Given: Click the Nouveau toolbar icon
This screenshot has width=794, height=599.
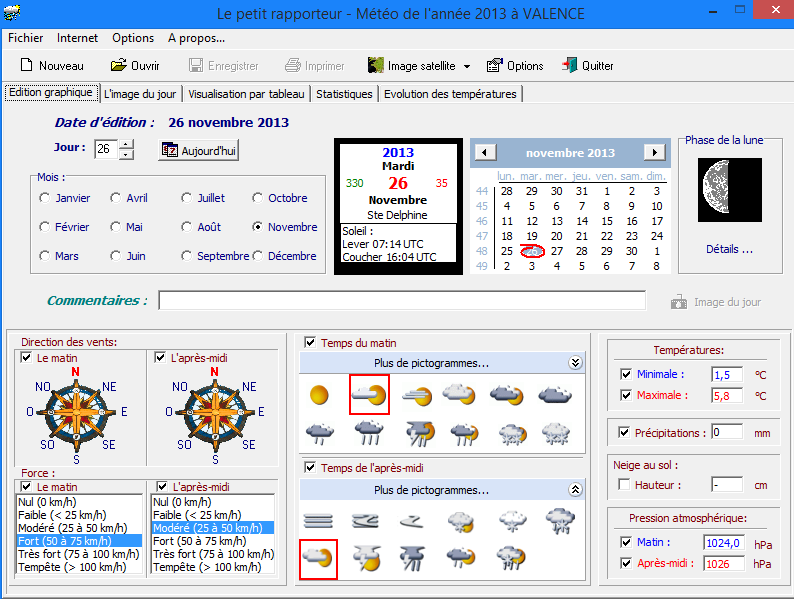Looking at the screenshot, I should tap(52, 66).
